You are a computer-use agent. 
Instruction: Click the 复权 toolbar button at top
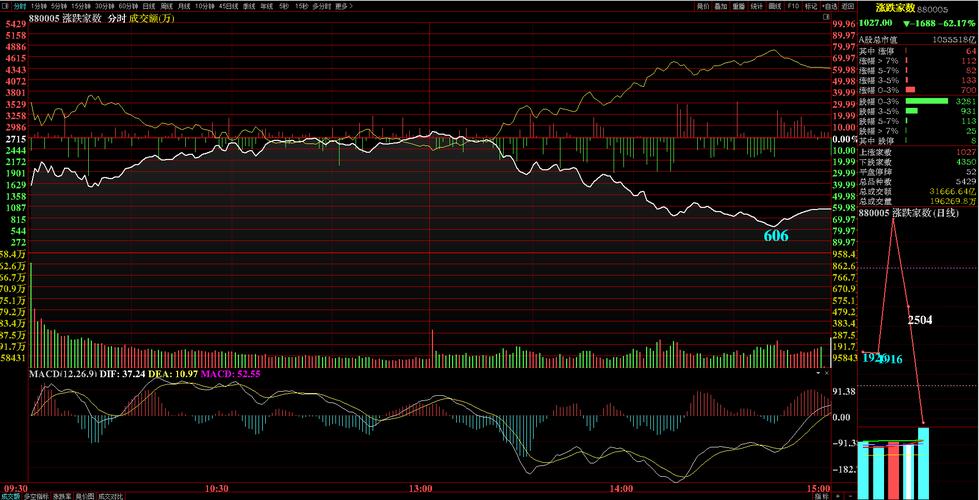tap(703, 5)
